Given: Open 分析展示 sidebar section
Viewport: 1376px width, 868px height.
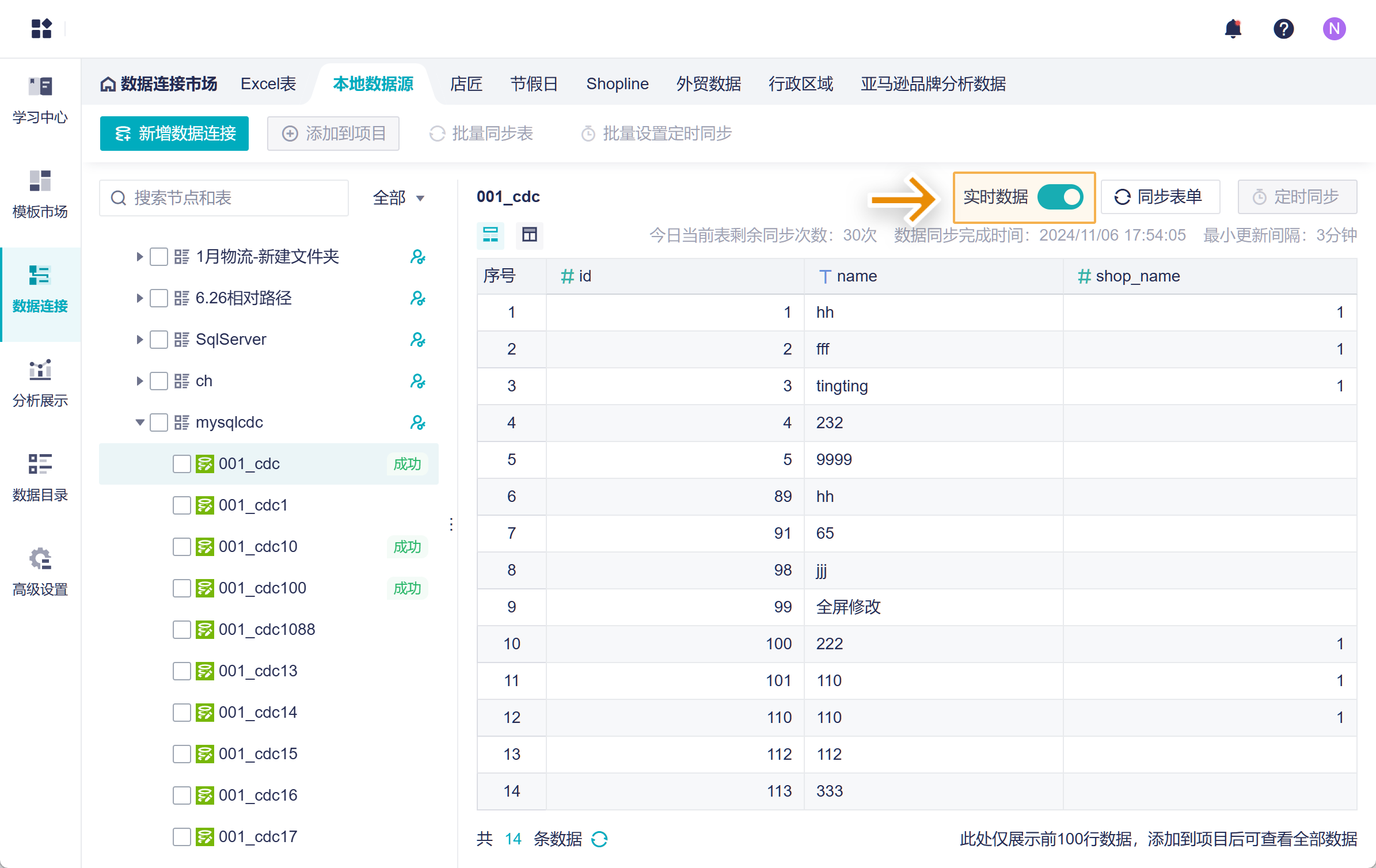Looking at the screenshot, I should (40, 383).
